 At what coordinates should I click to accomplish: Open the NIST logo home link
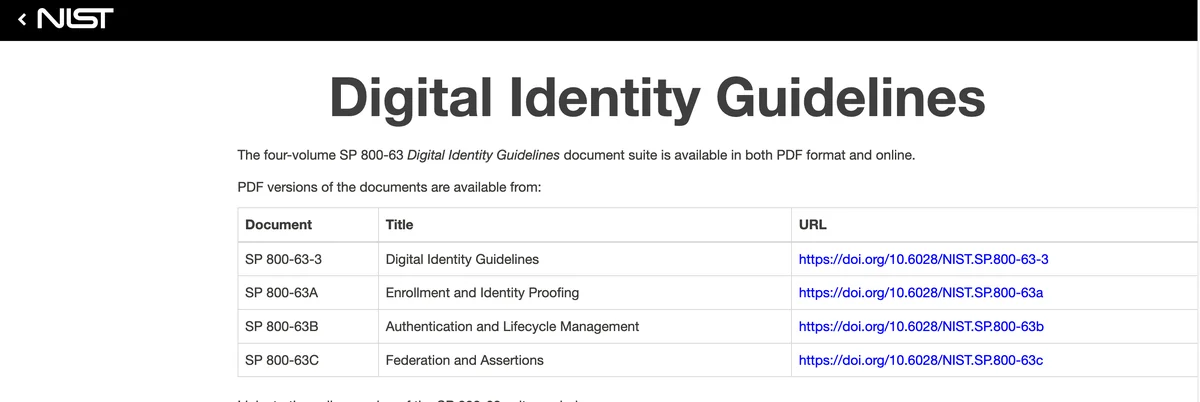point(75,18)
